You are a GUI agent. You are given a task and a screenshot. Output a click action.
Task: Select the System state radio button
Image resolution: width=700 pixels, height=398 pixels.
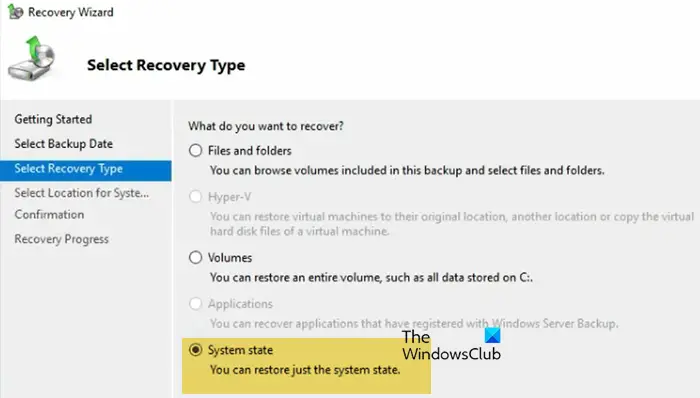196,350
